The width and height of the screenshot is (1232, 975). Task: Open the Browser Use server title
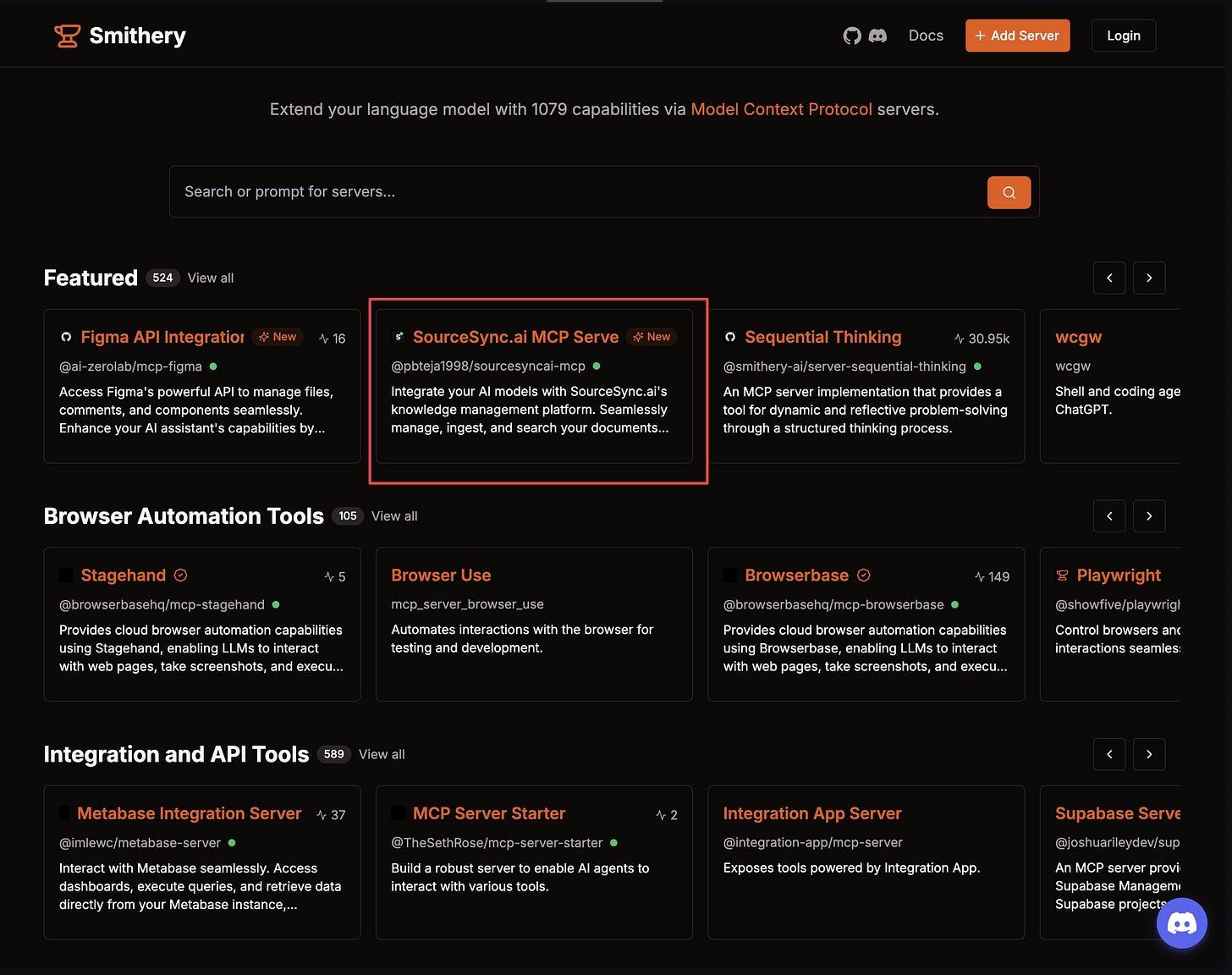(x=441, y=575)
